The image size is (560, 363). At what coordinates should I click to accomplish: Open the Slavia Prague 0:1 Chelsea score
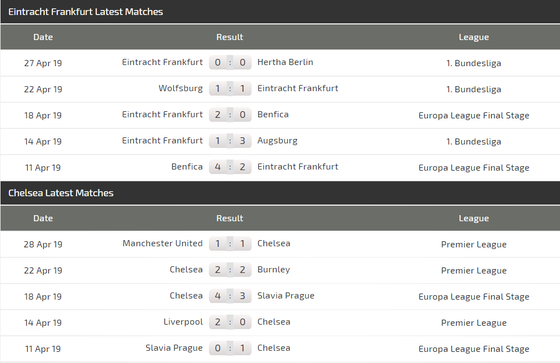tap(230, 348)
